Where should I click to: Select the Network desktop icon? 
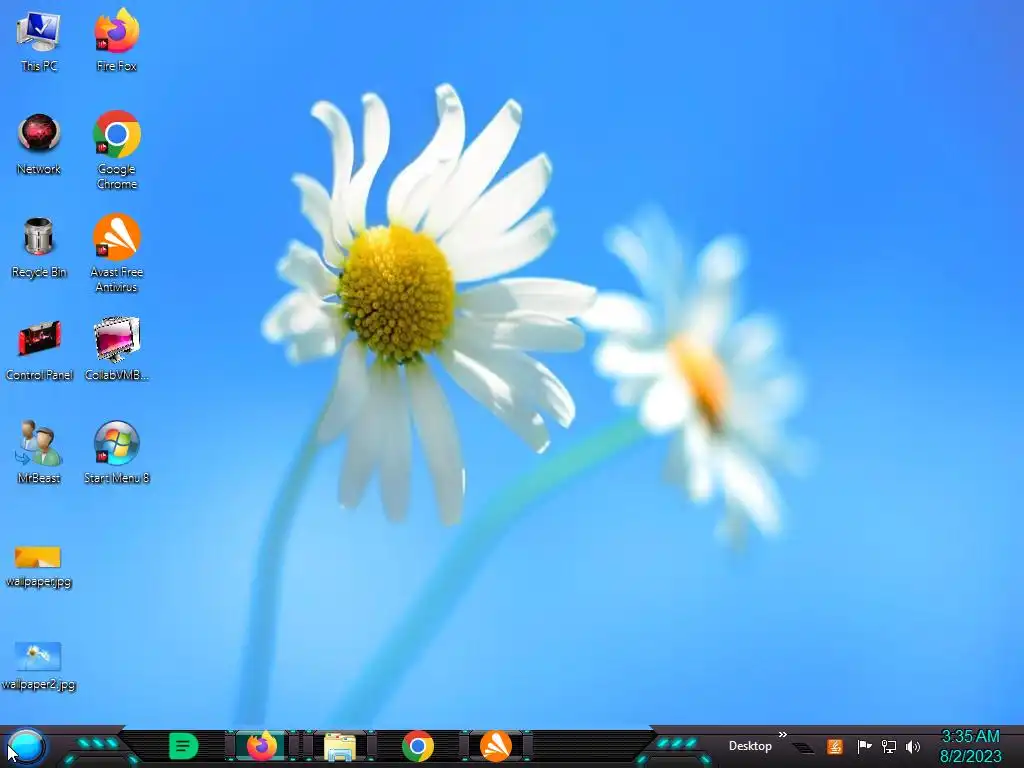pos(39,144)
